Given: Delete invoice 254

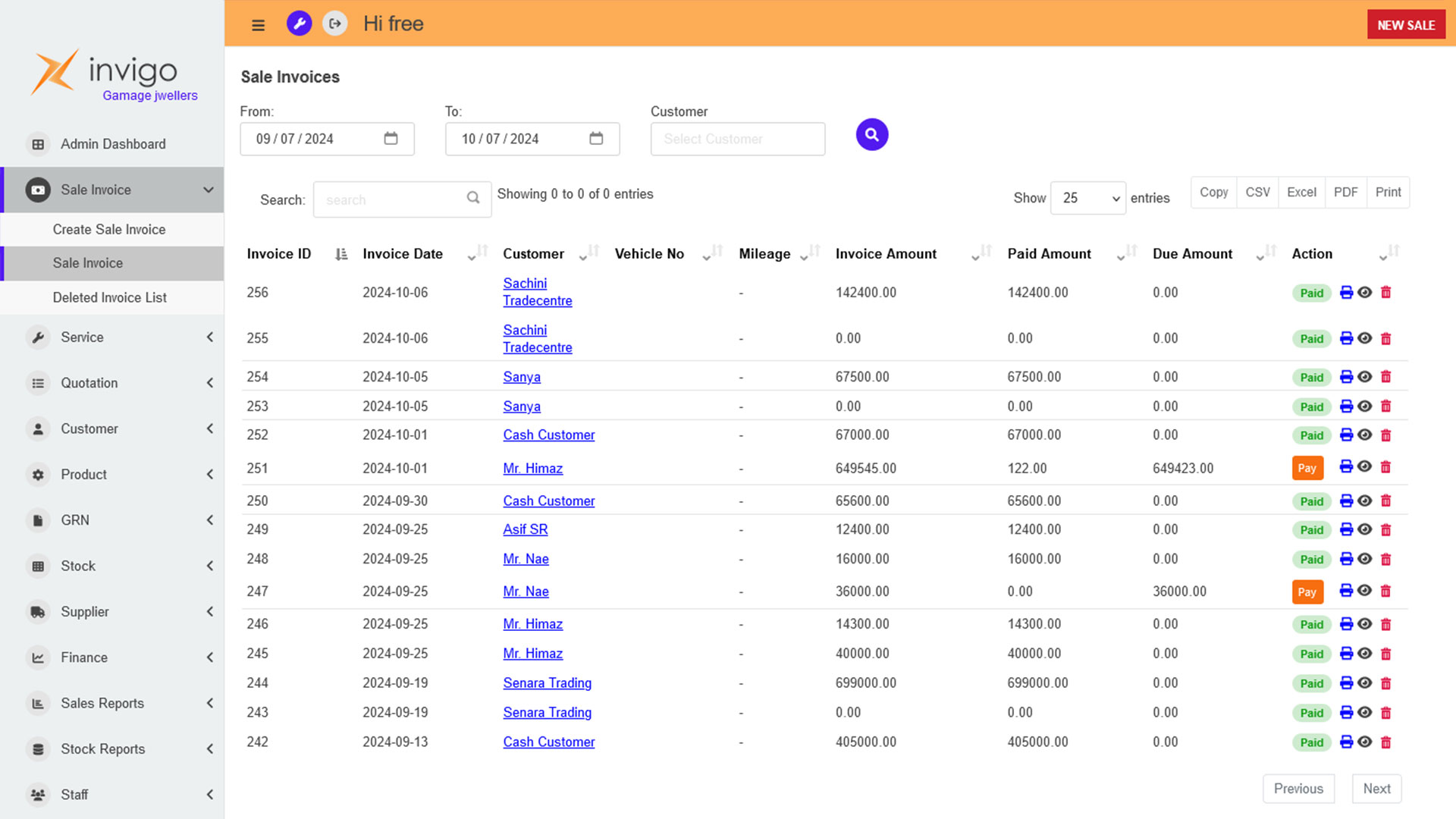Looking at the screenshot, I should 1385,377.
